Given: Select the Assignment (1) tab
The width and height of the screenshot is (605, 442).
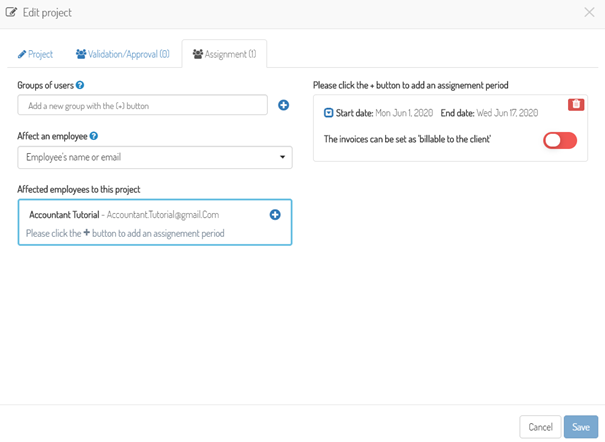Looking at the screenshot, I should pos(224,54).
